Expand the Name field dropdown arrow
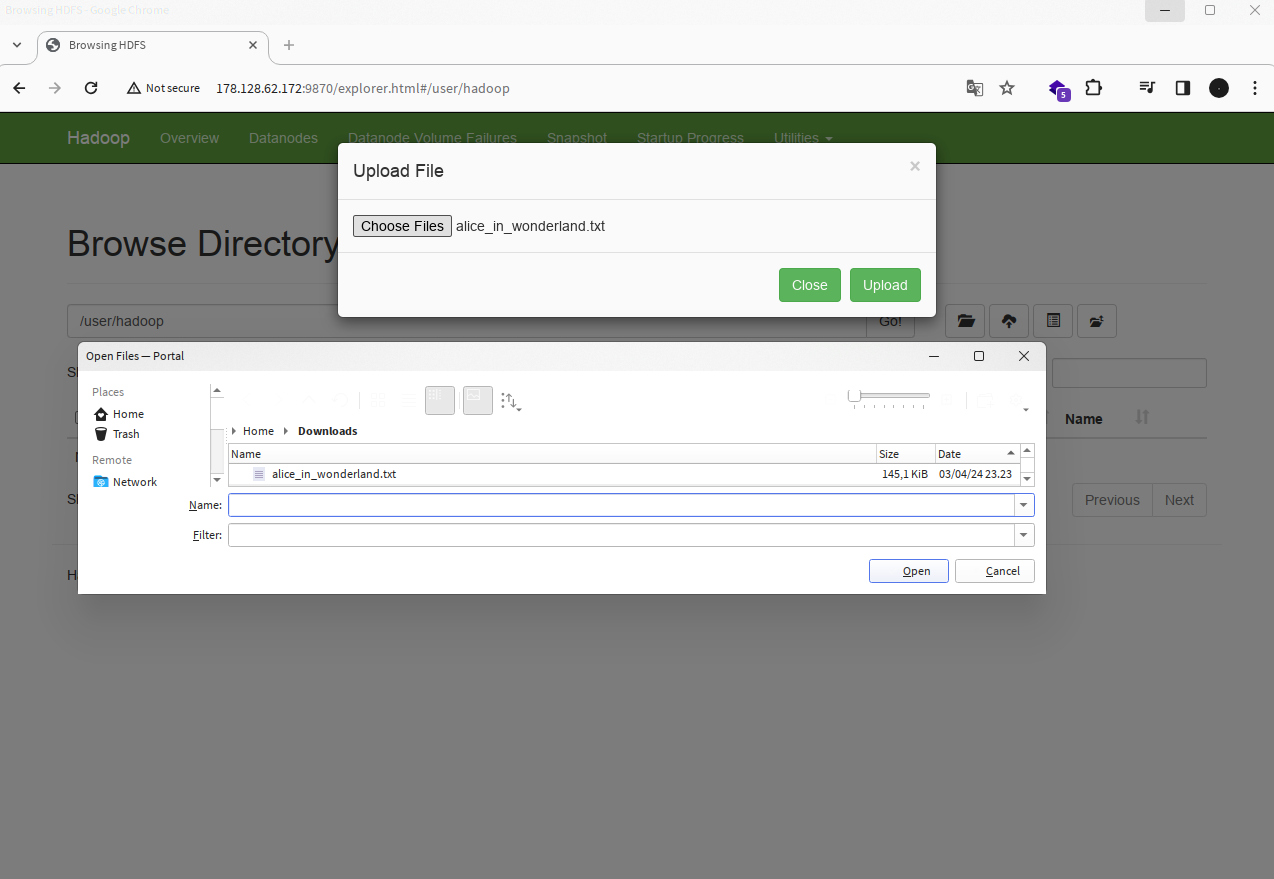Image resolution: width=1274 pixels, height=879 pixels. pyautogui.click(x=1023, y=506)
